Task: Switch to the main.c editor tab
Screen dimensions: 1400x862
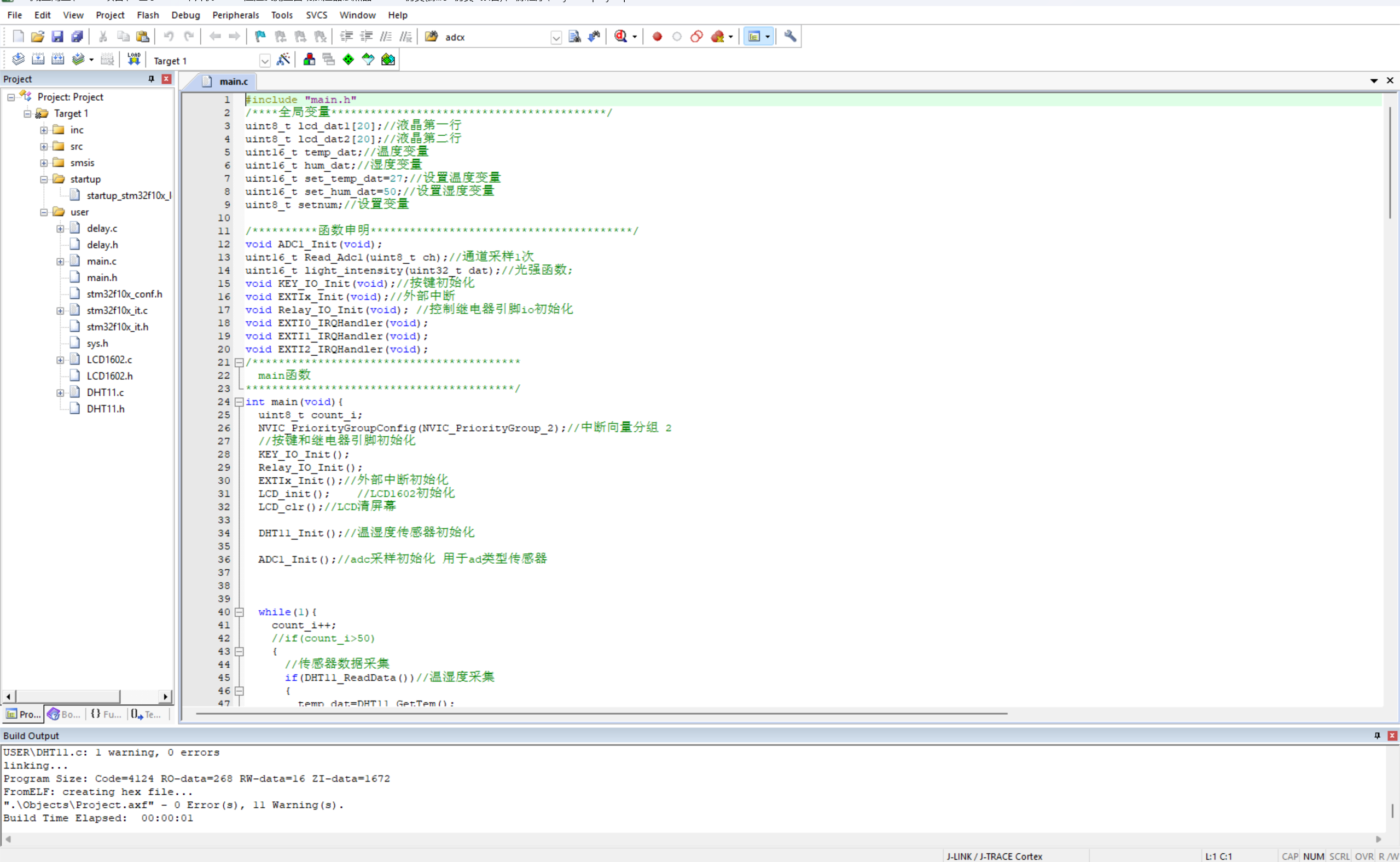Action: [227, 82]
